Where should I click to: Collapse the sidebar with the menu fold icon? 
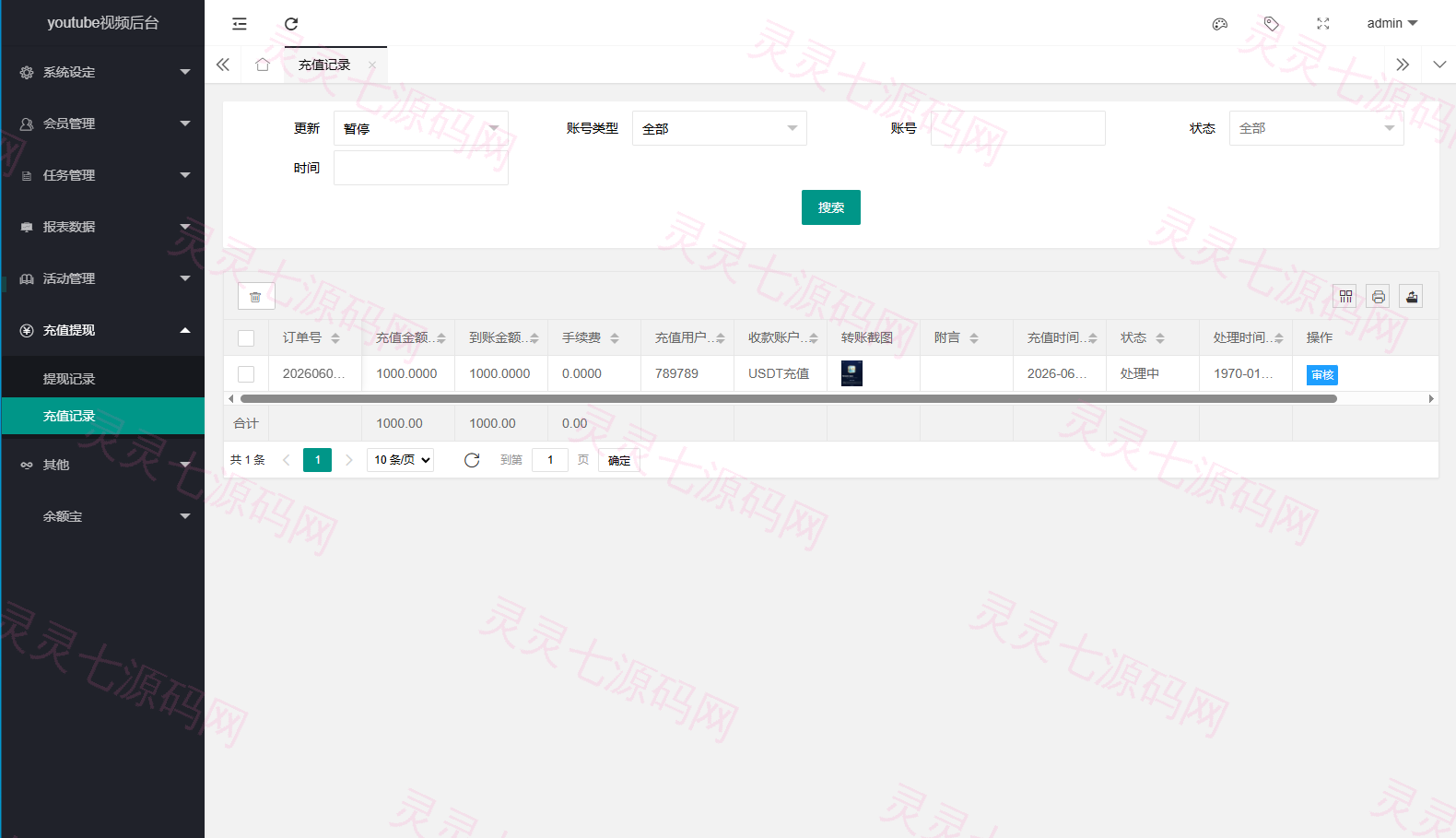240,24
